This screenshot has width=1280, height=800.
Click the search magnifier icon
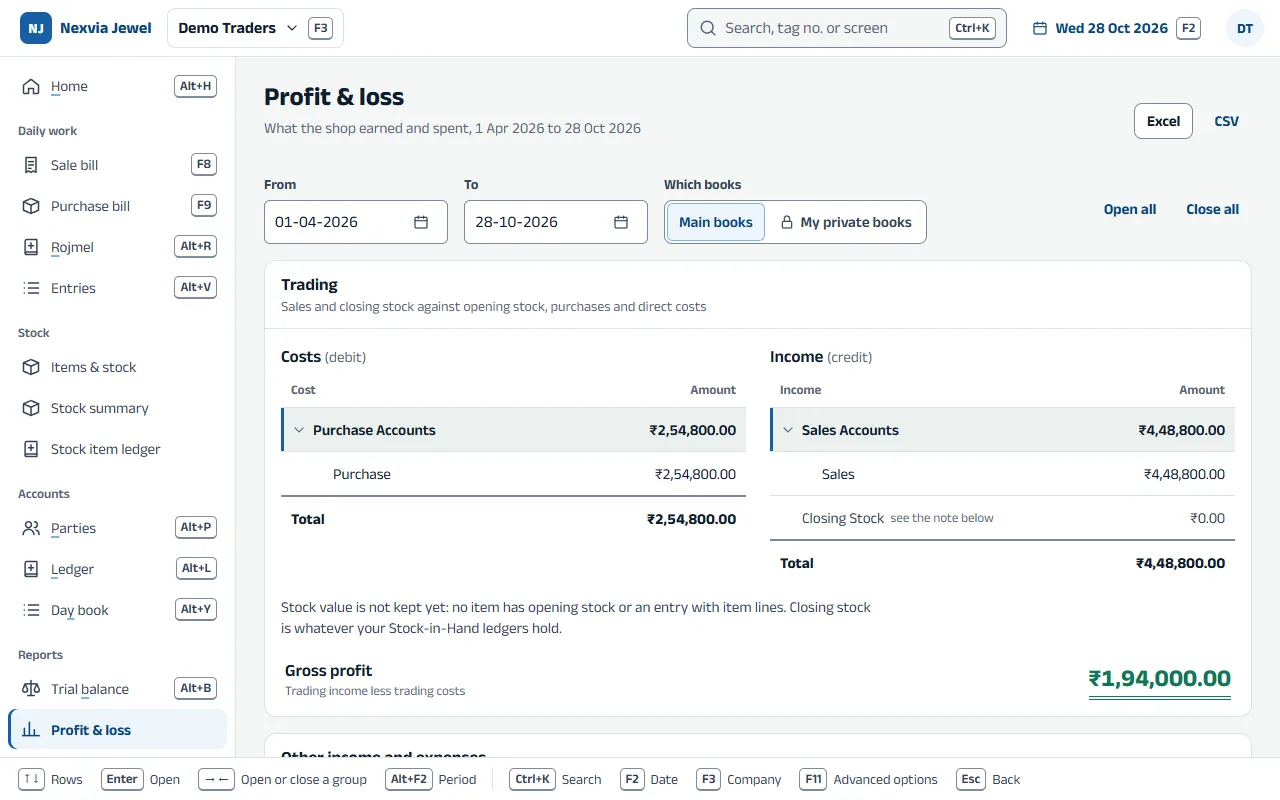[708, 28]
